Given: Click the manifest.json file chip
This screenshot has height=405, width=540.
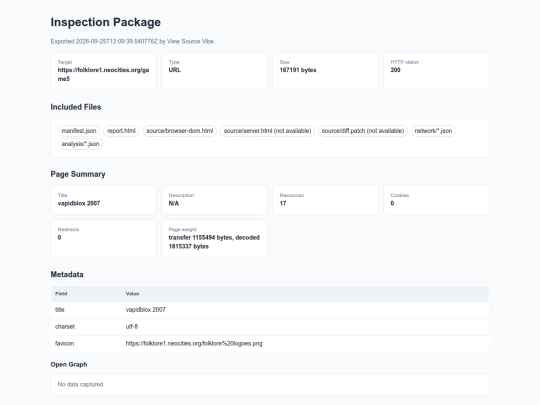Looking at the screenshot, I should pyautogui.click(x=79, y=131).
